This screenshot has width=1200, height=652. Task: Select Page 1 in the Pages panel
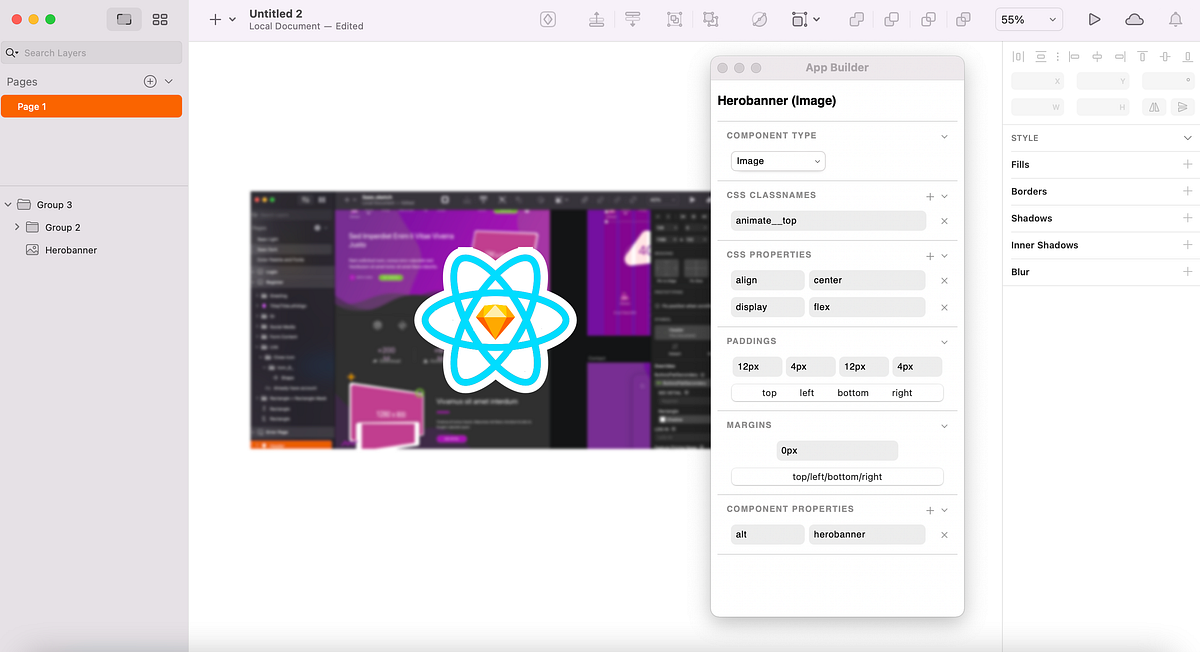(x=92, y=105)
